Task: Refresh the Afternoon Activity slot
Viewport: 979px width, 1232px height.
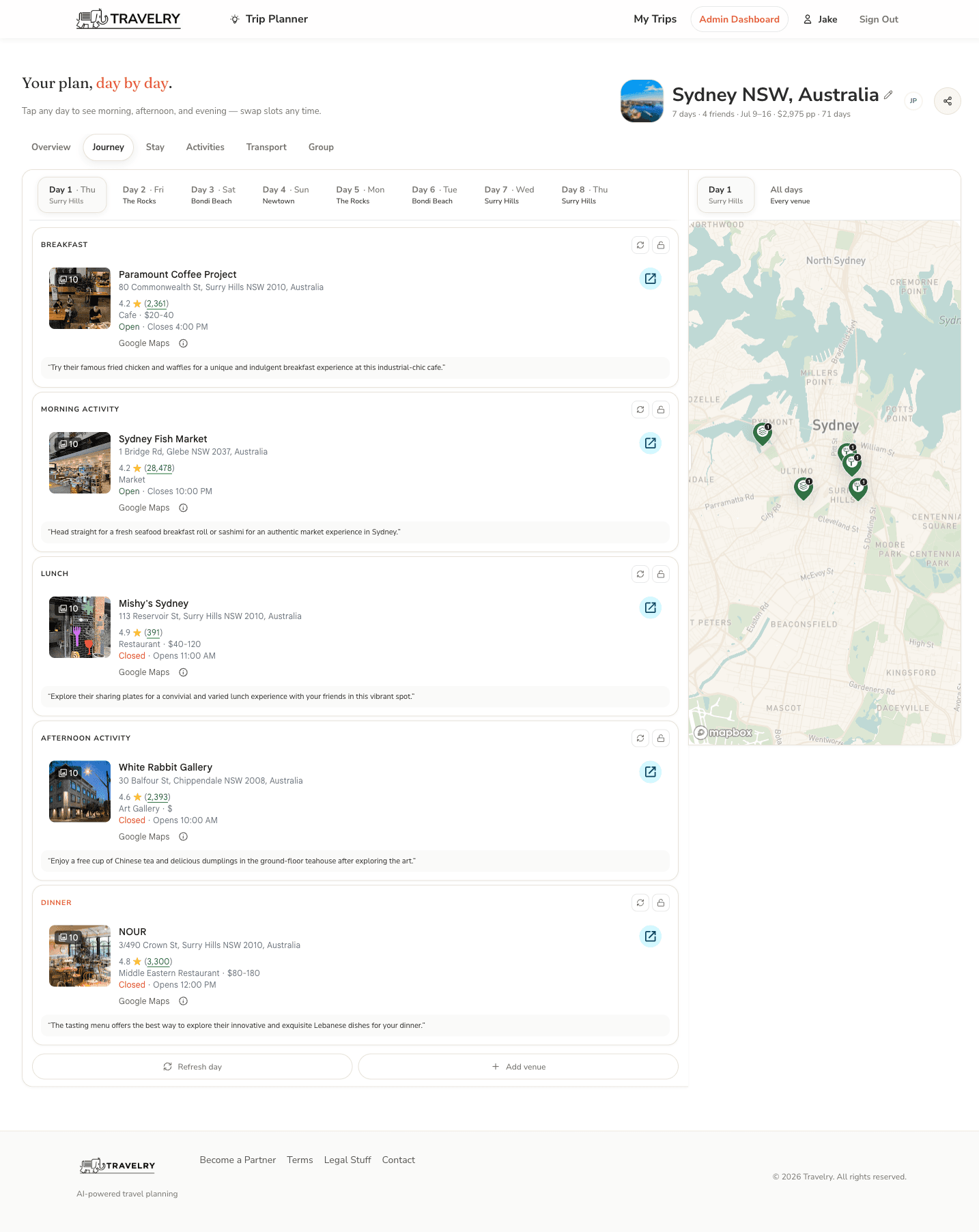Action: click(640, 738)
